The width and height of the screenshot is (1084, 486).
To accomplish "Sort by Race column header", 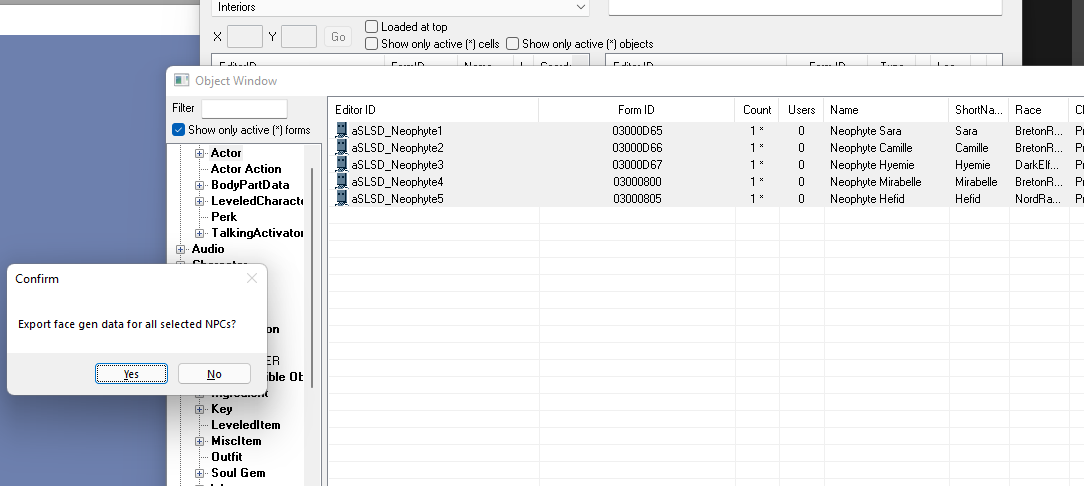I will [x=1039, y=110].
